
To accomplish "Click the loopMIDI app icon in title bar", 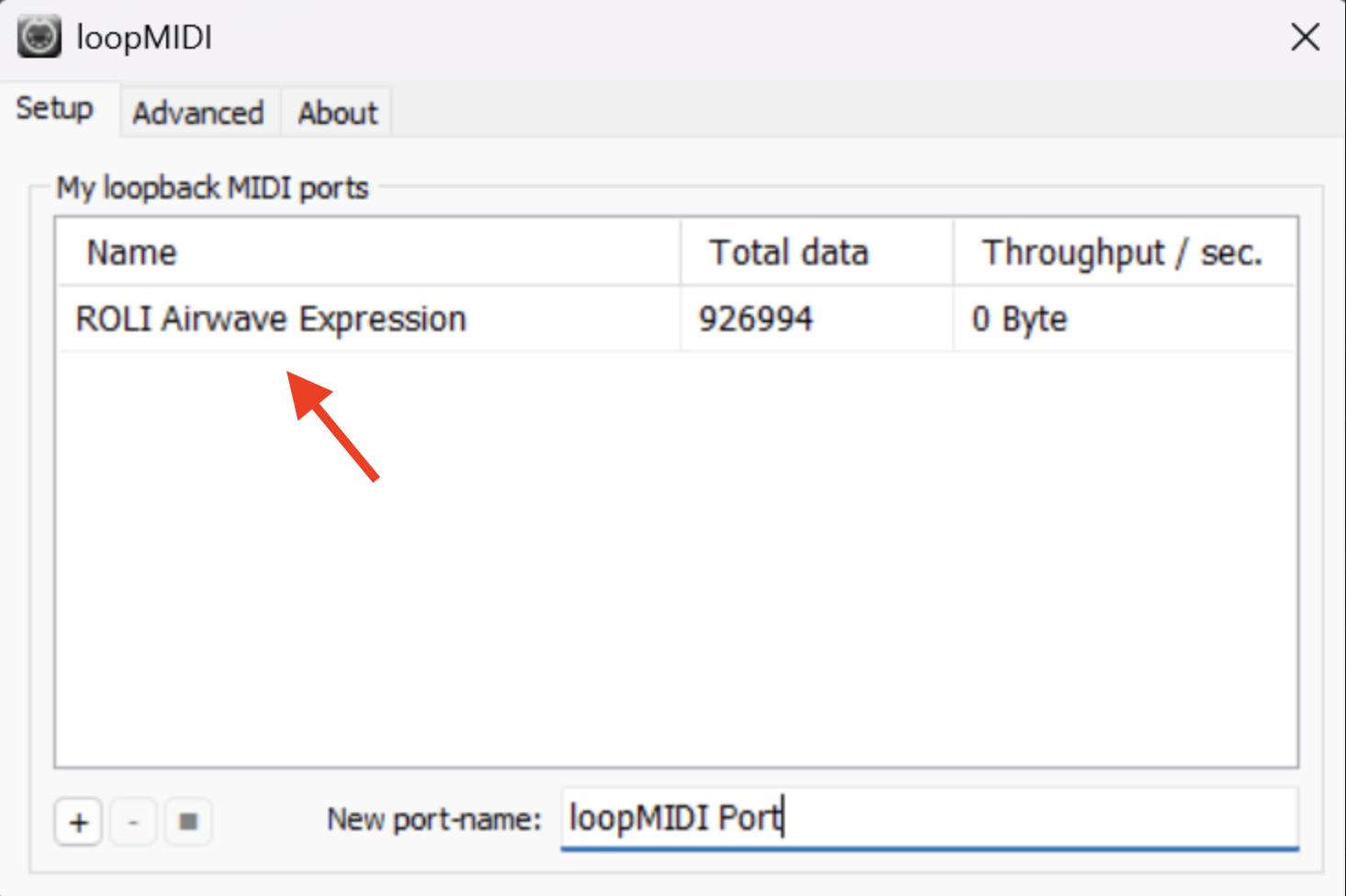I will pos(39,38).
